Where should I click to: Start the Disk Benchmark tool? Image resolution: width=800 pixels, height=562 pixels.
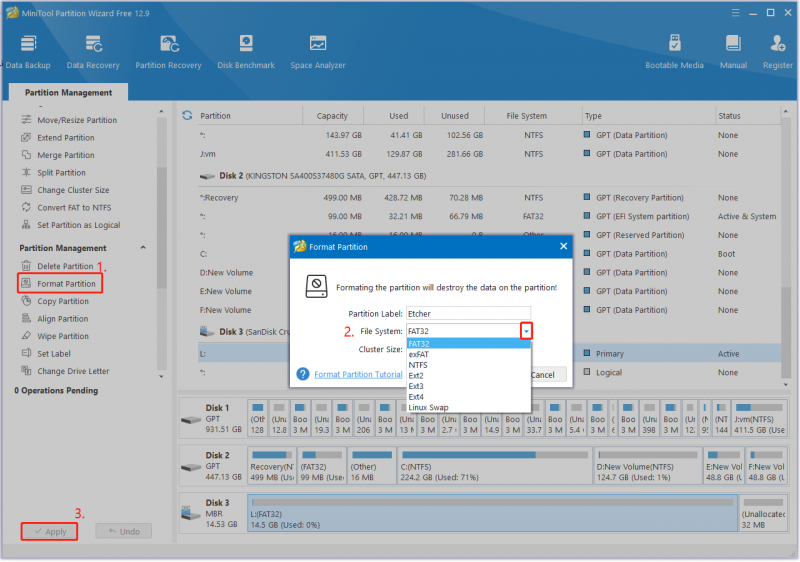(246, 52)
